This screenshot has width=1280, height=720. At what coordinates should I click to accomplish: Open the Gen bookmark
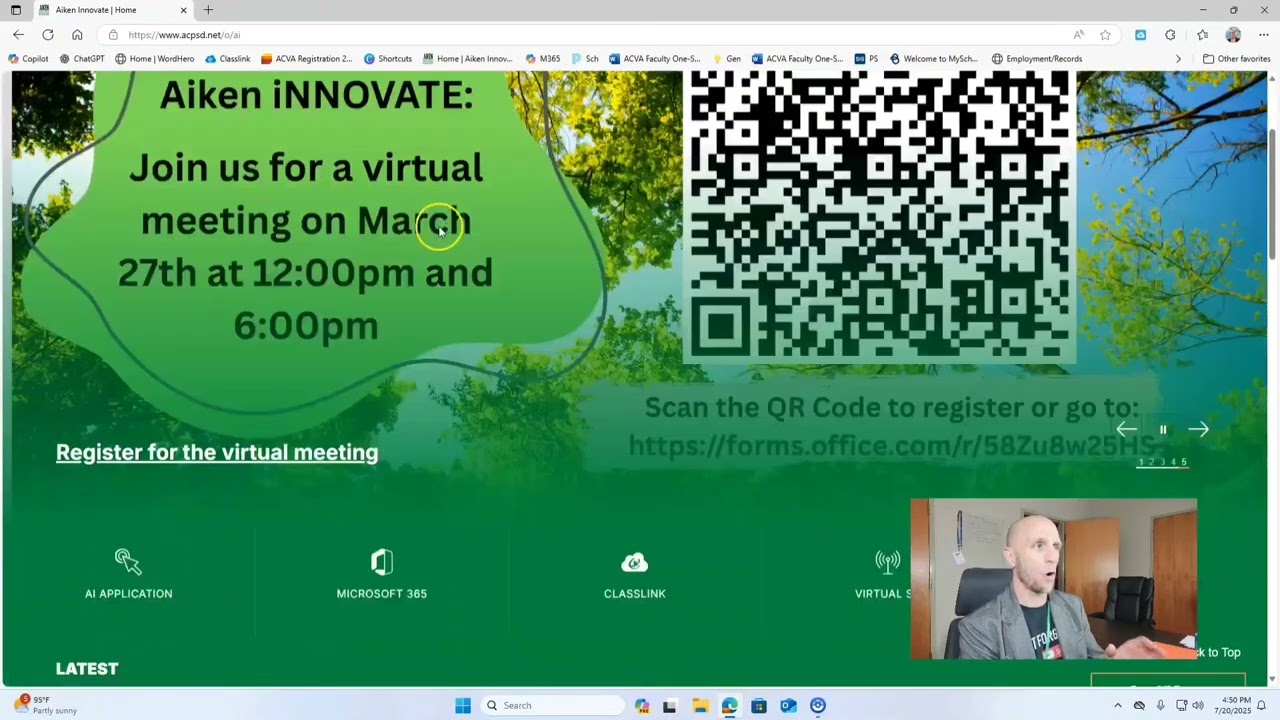pos(726,59)
